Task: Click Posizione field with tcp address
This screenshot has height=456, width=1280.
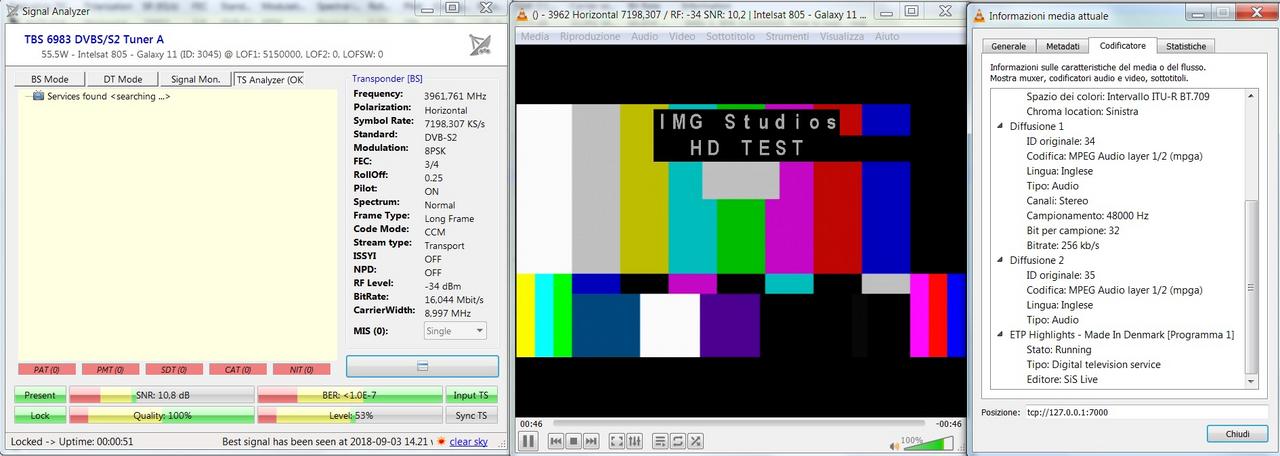Action: point(1146,412)
